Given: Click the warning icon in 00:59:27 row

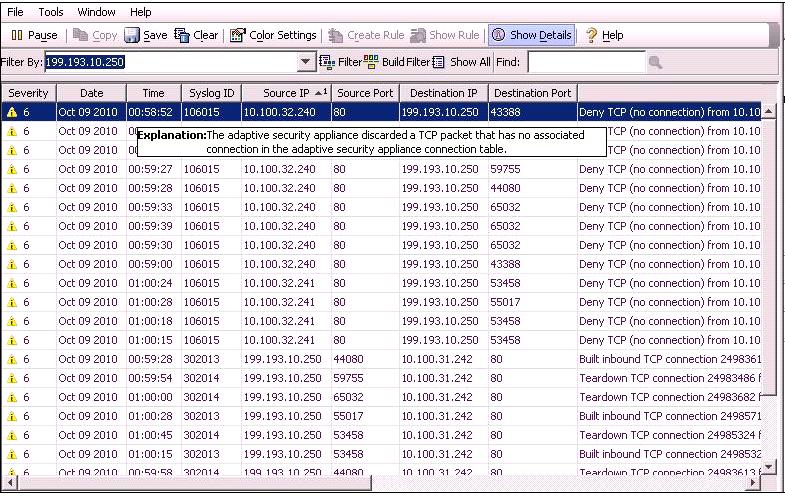Looking at the screenshot, I should tap(12, 170).
